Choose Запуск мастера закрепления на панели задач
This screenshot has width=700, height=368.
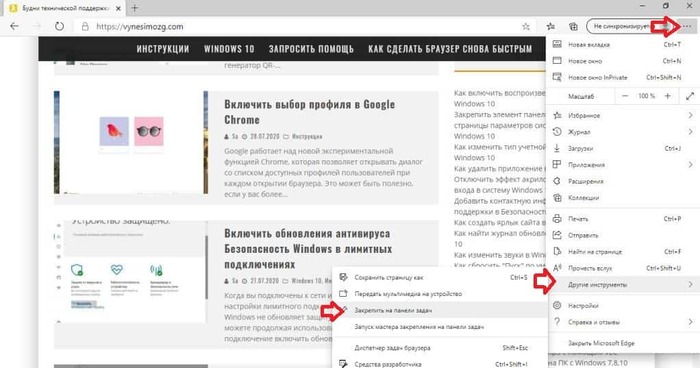(x=440, y=326)
